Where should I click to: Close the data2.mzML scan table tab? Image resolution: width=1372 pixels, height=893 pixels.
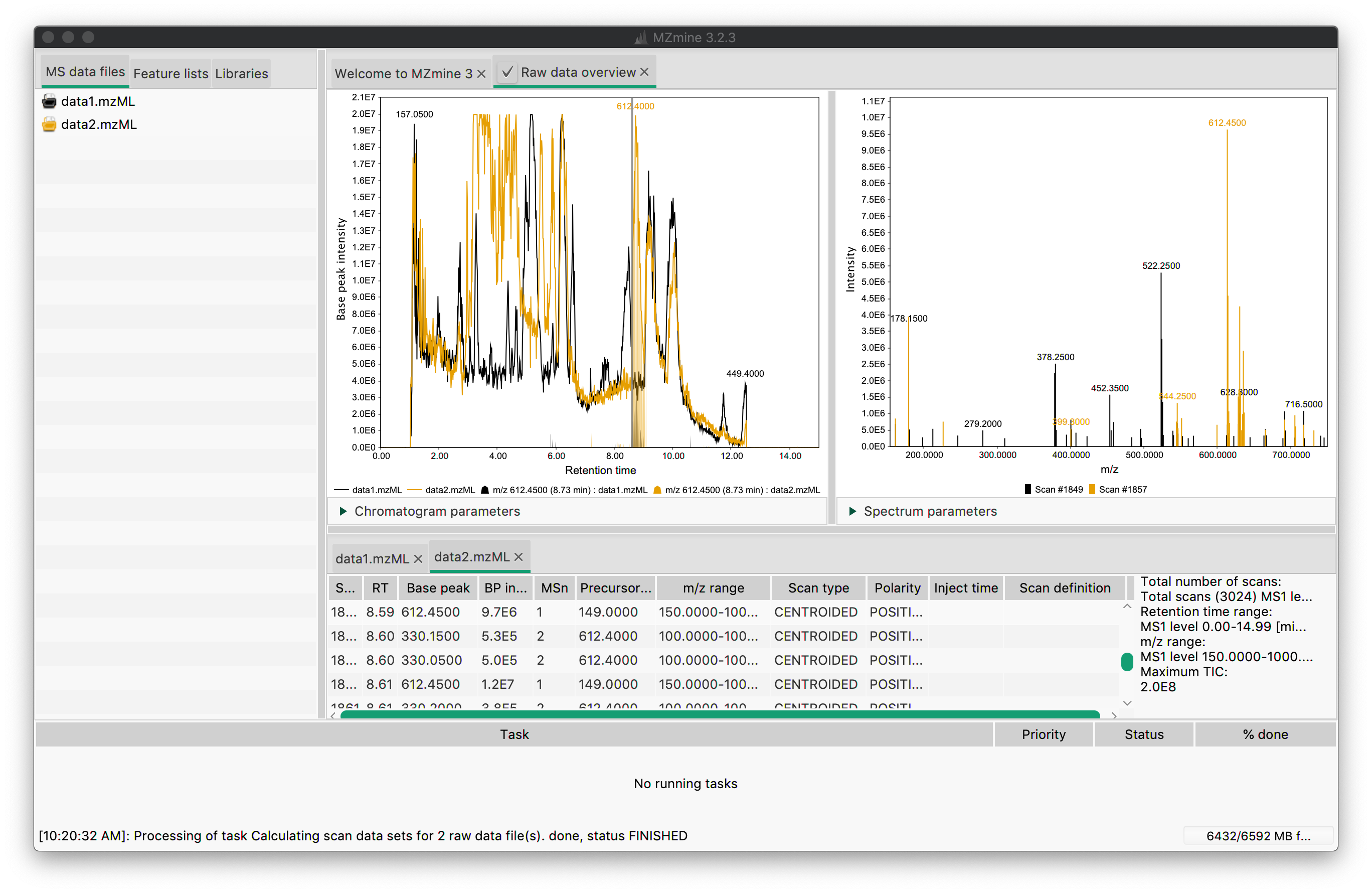(518, 557)
